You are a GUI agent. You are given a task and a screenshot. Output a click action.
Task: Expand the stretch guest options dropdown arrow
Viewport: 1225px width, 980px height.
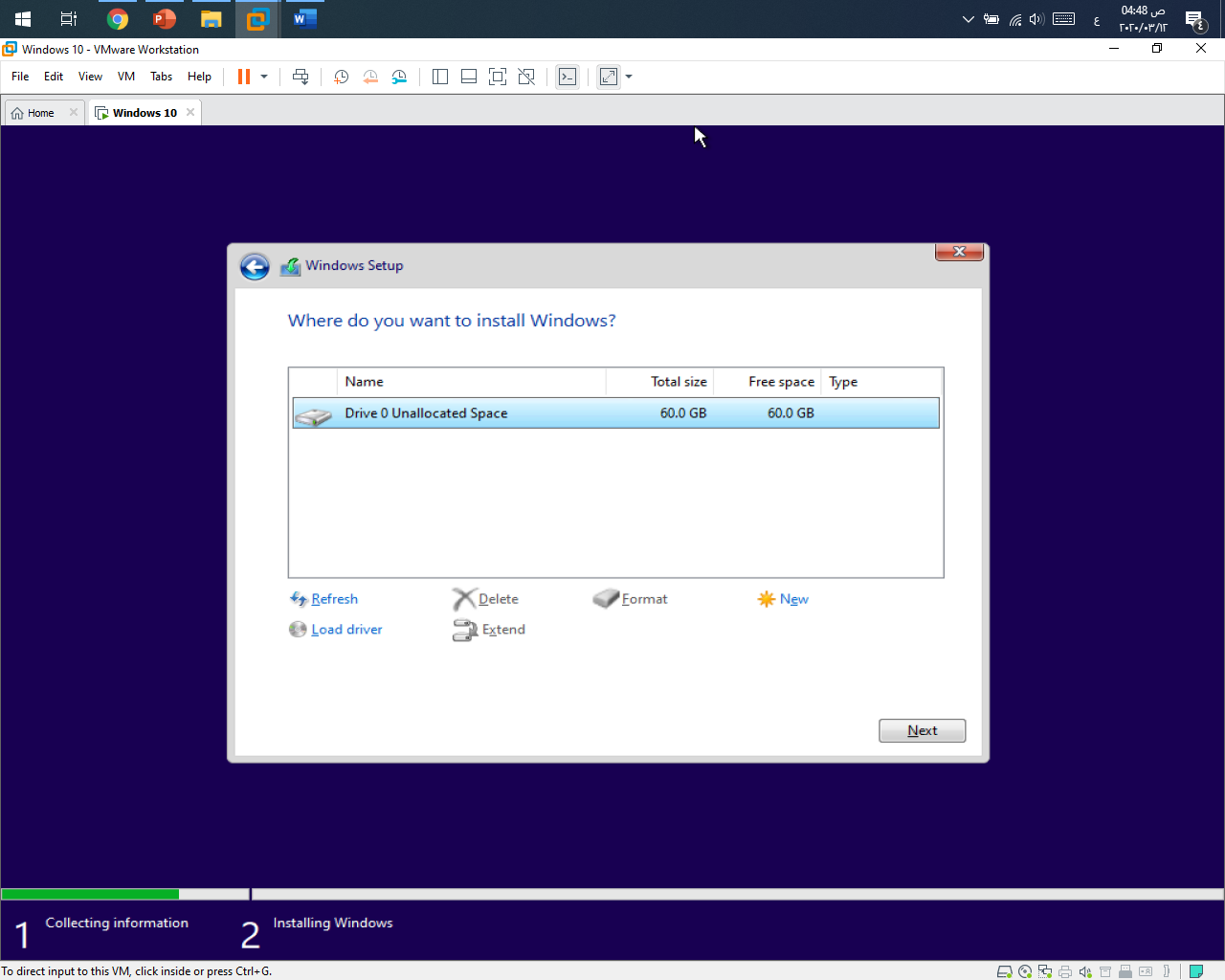pos(629,77)
